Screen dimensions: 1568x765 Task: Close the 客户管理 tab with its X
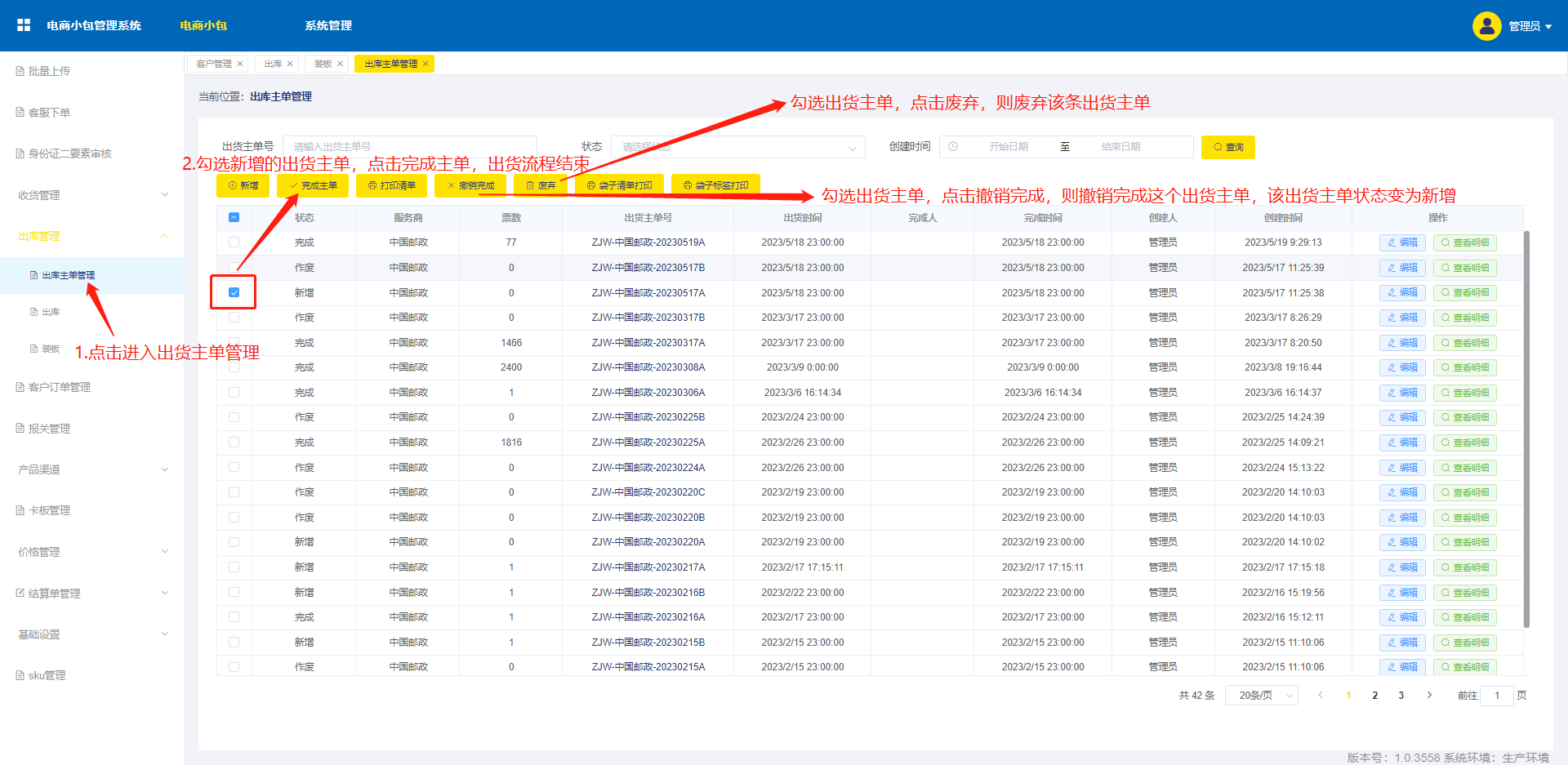(x=240, y=64)
